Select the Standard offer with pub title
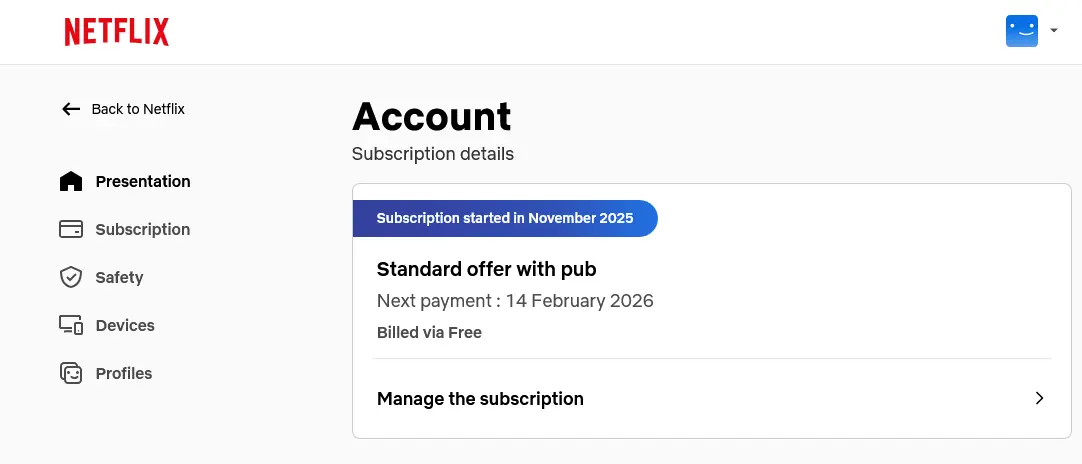The width and height of the screenshot is (1082, 464). tap(486, 269)
